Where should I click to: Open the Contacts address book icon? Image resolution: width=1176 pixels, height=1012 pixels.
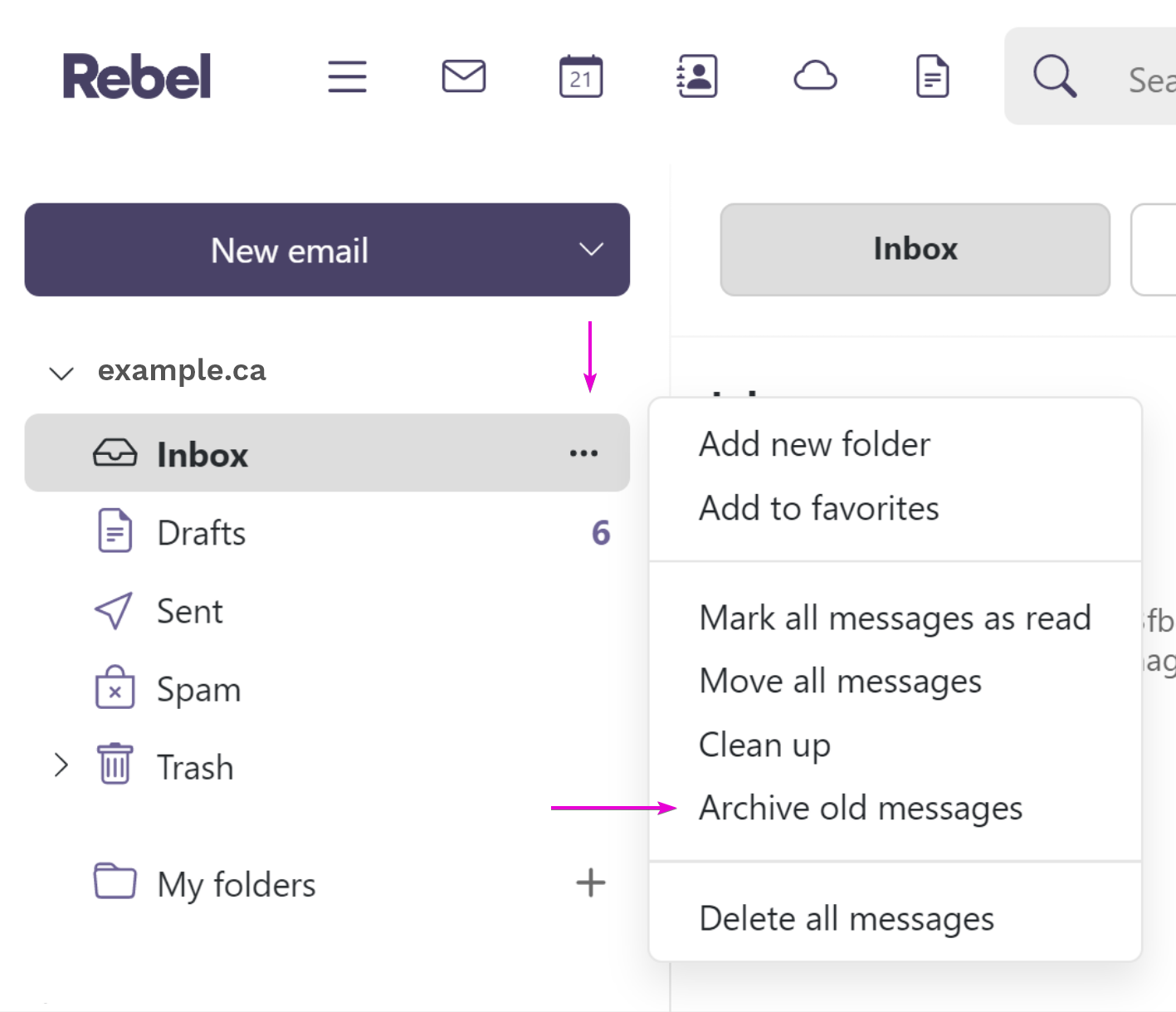point(697,76)
